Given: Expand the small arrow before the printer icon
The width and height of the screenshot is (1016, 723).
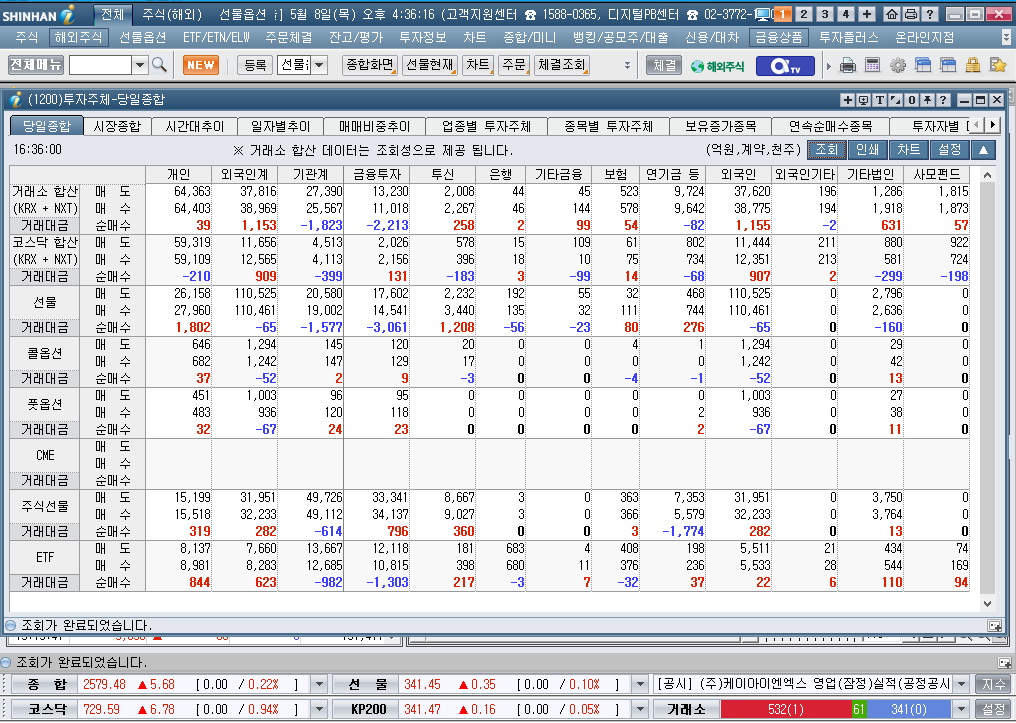Looking at the screenshot, I should pyautogui.click(x=829, y=65).
